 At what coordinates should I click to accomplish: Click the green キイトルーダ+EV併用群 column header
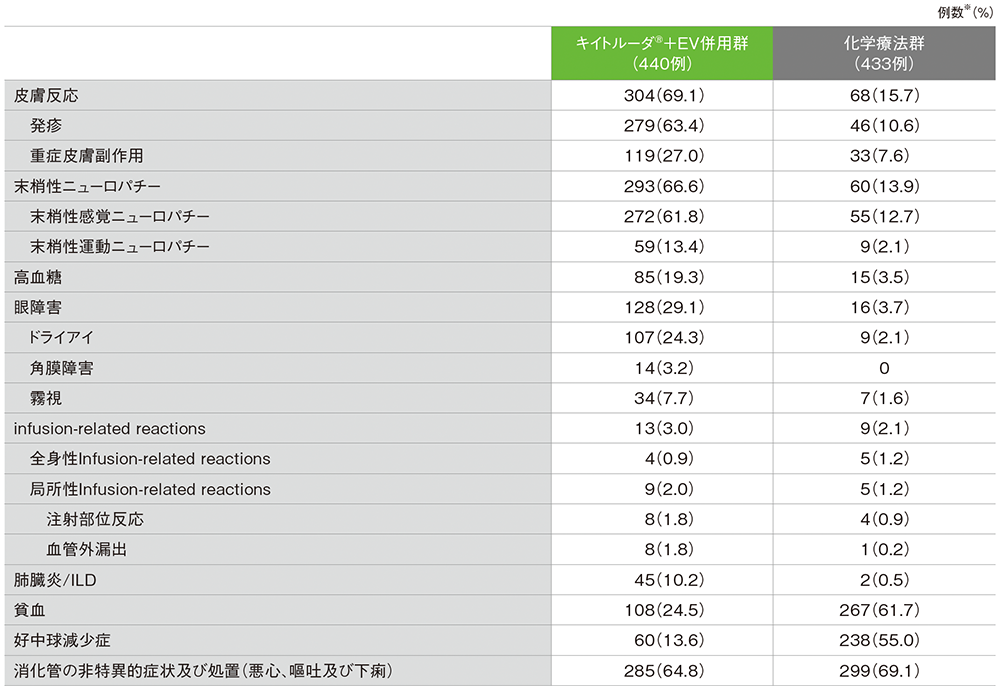pyautogui.click(x=661, y=53)
